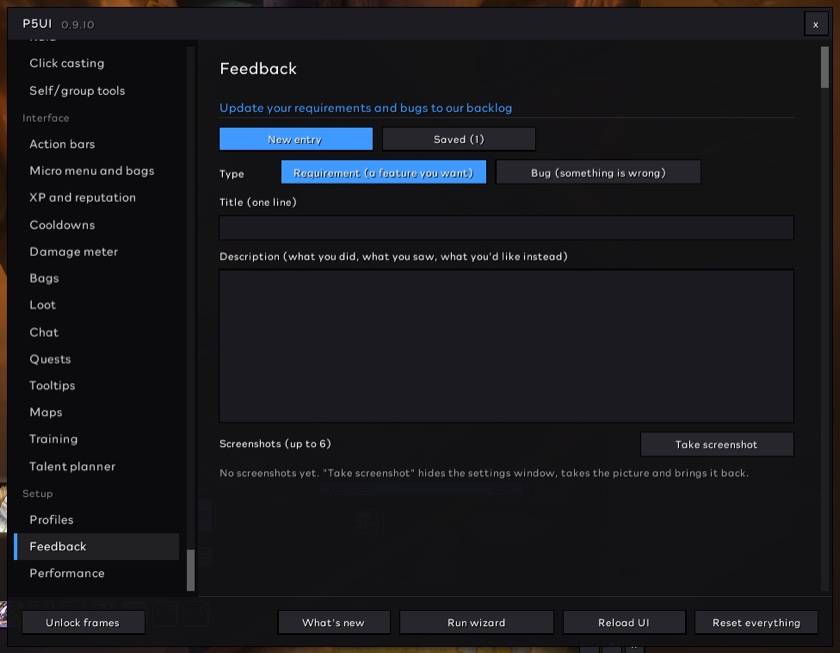840x653 pixels.
Task: Select Profiles under Setup
Action: click(51, 520)
